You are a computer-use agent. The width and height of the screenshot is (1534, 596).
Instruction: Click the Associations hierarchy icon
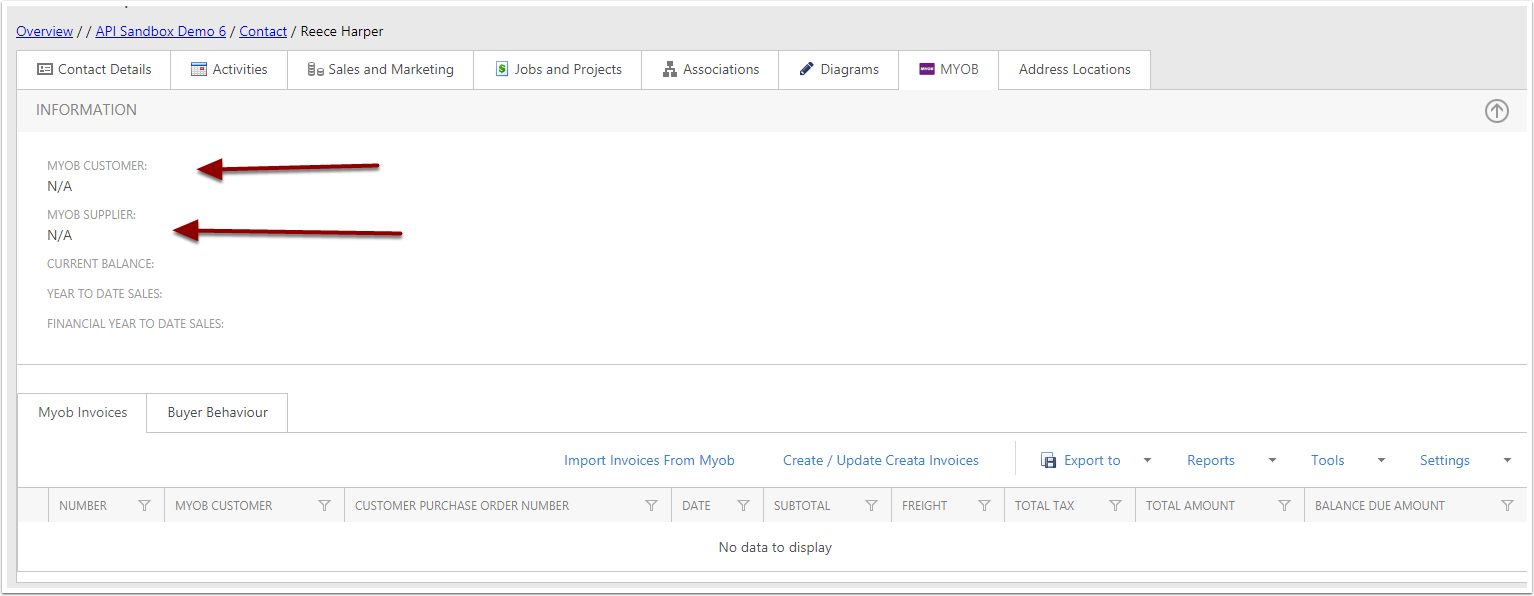[x=670, y=69]
